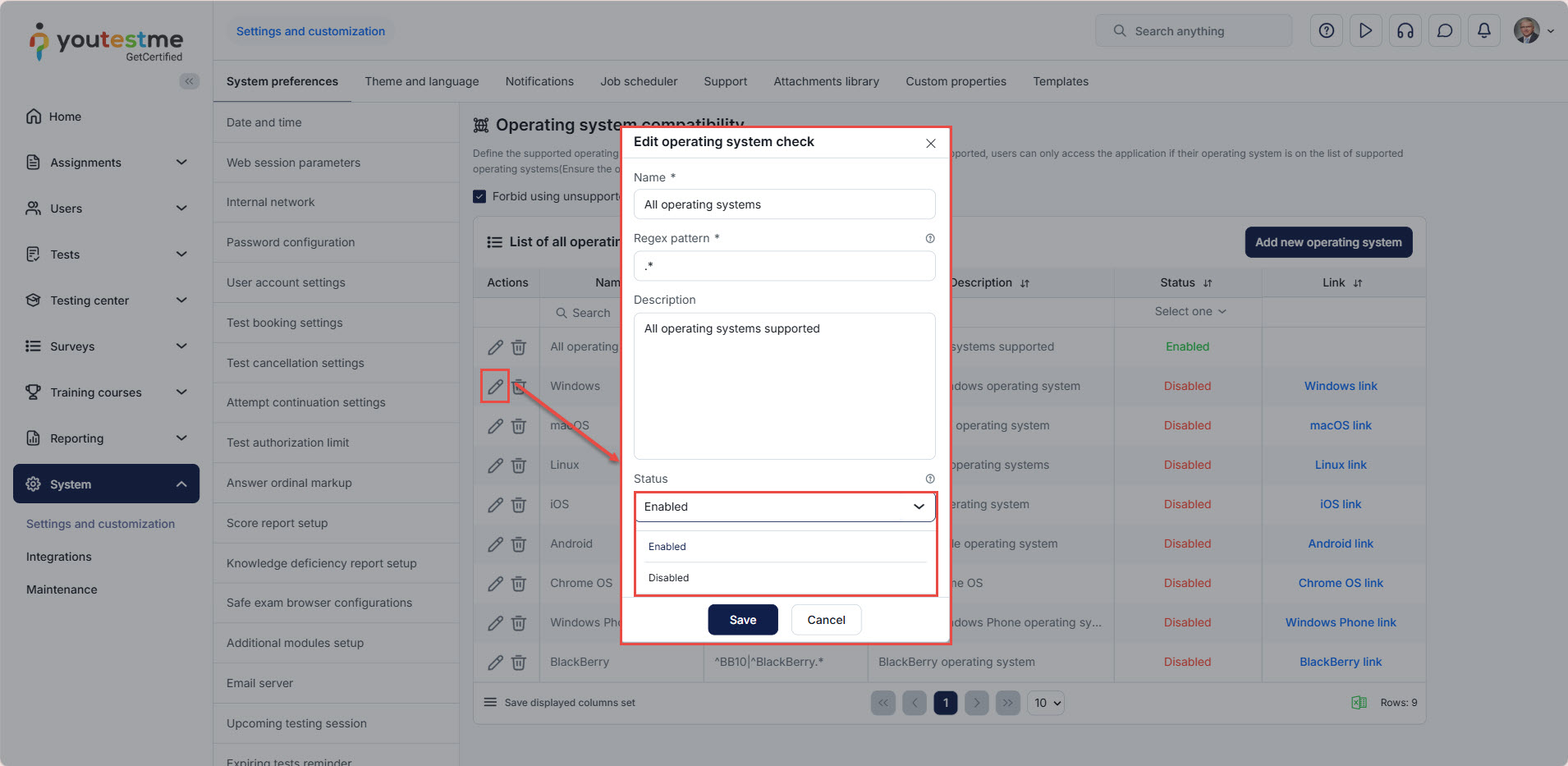Open the rows-per-page dropdown showing 10
Viewport: 1568px width, 766px height.
click(x=1047, y=703)
